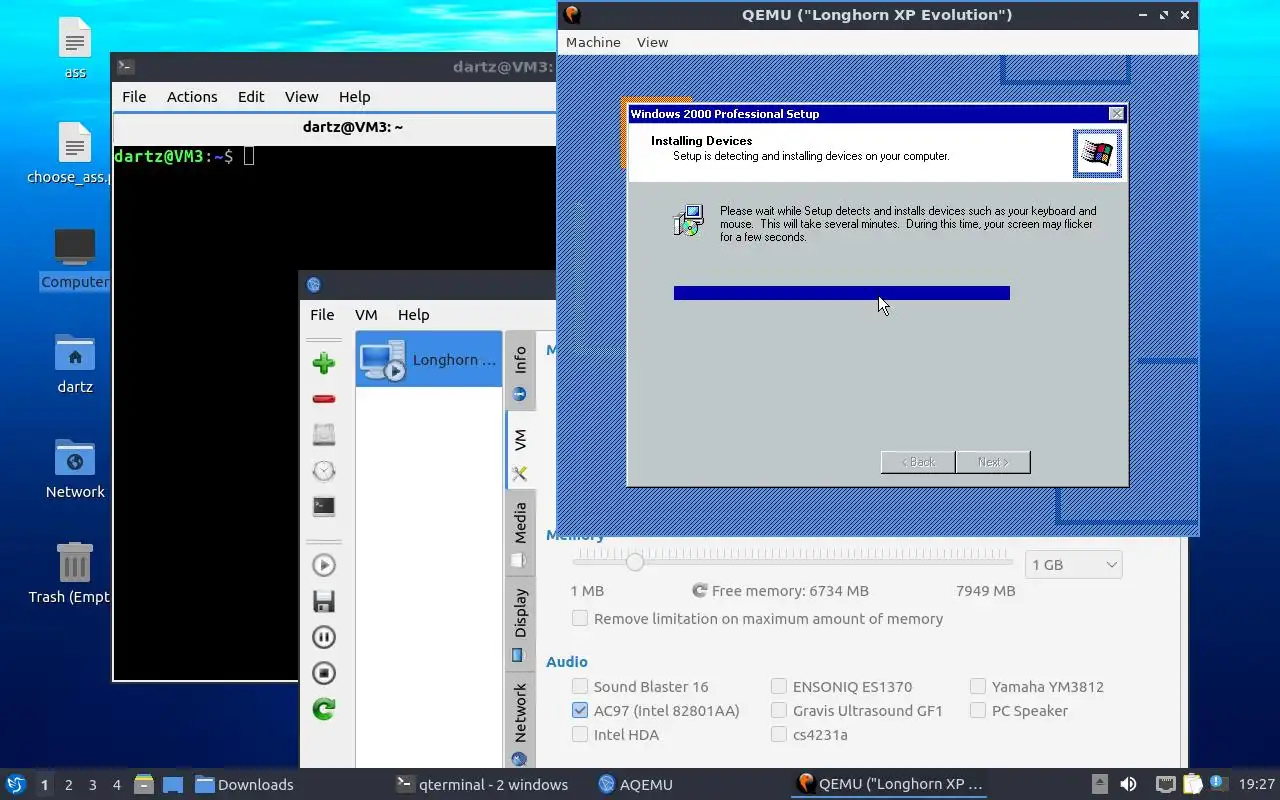Open the dartz home folder icon

tap(75, 363)
